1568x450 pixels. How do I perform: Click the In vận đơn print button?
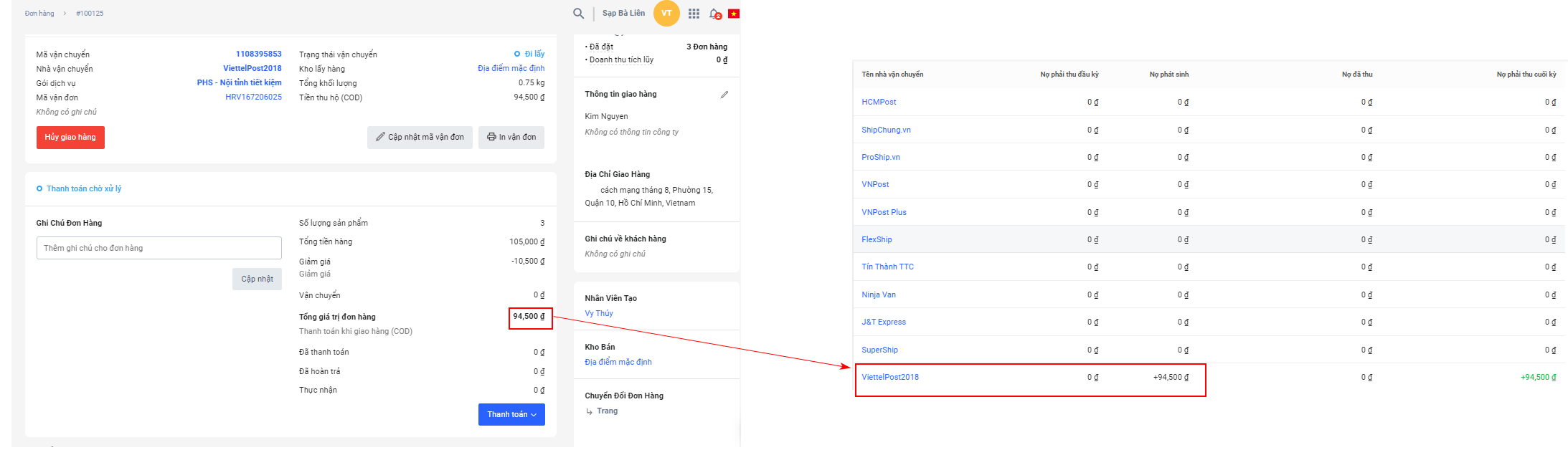coord(511,138)
